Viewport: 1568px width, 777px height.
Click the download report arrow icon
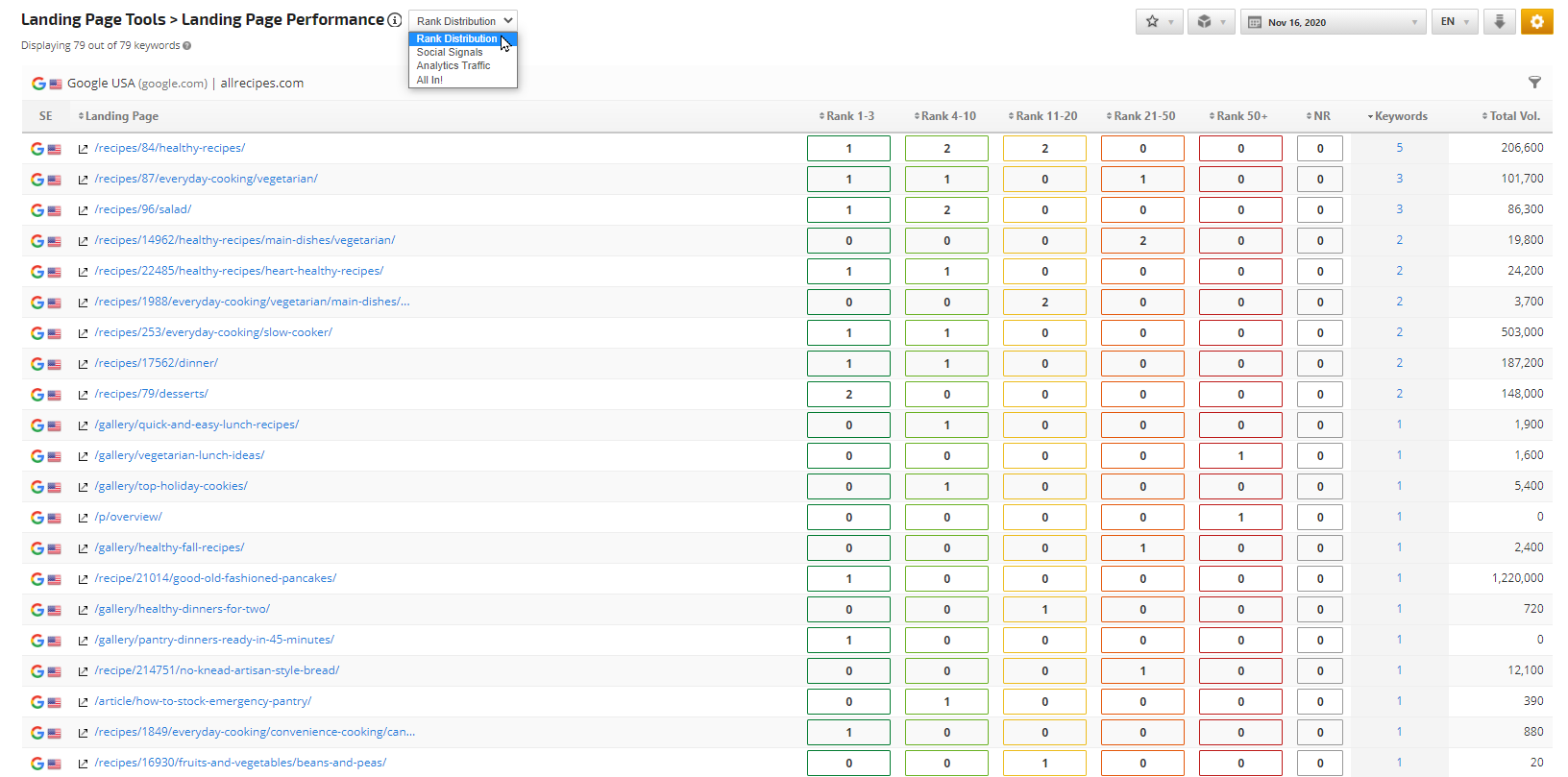click(1499, 21)
